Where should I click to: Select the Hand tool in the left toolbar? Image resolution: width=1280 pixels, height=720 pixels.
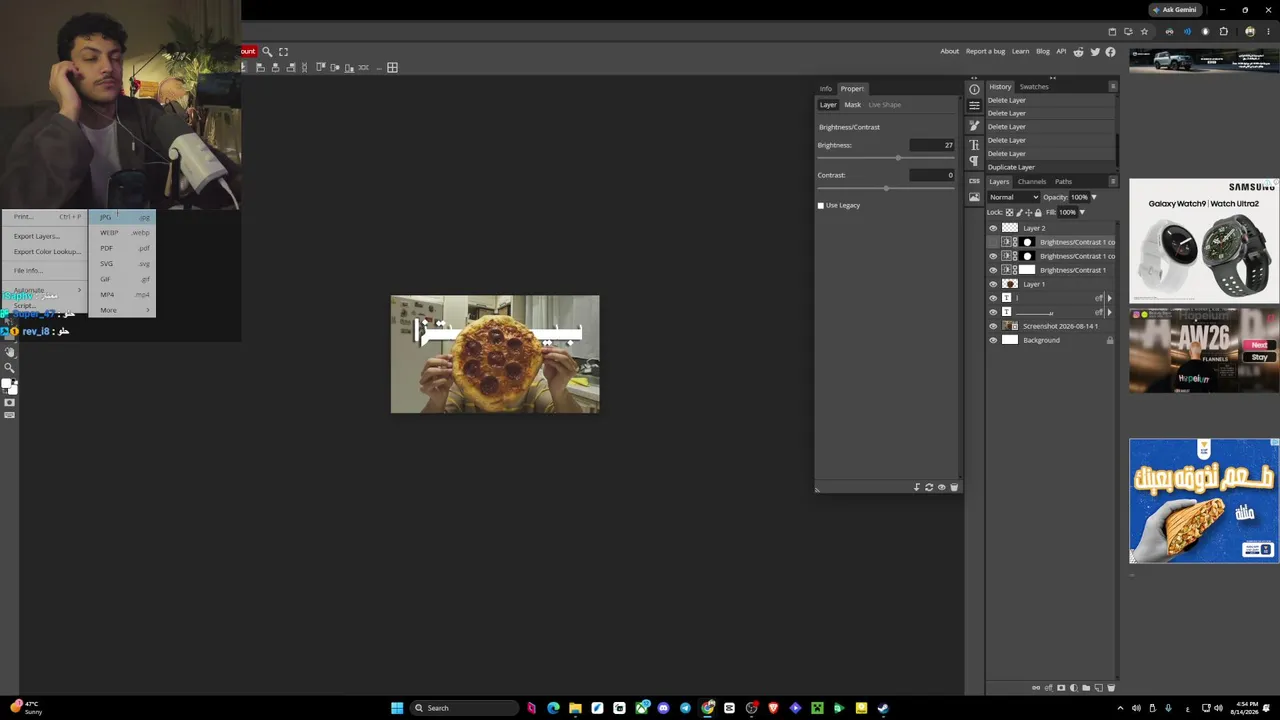[10, 352]
